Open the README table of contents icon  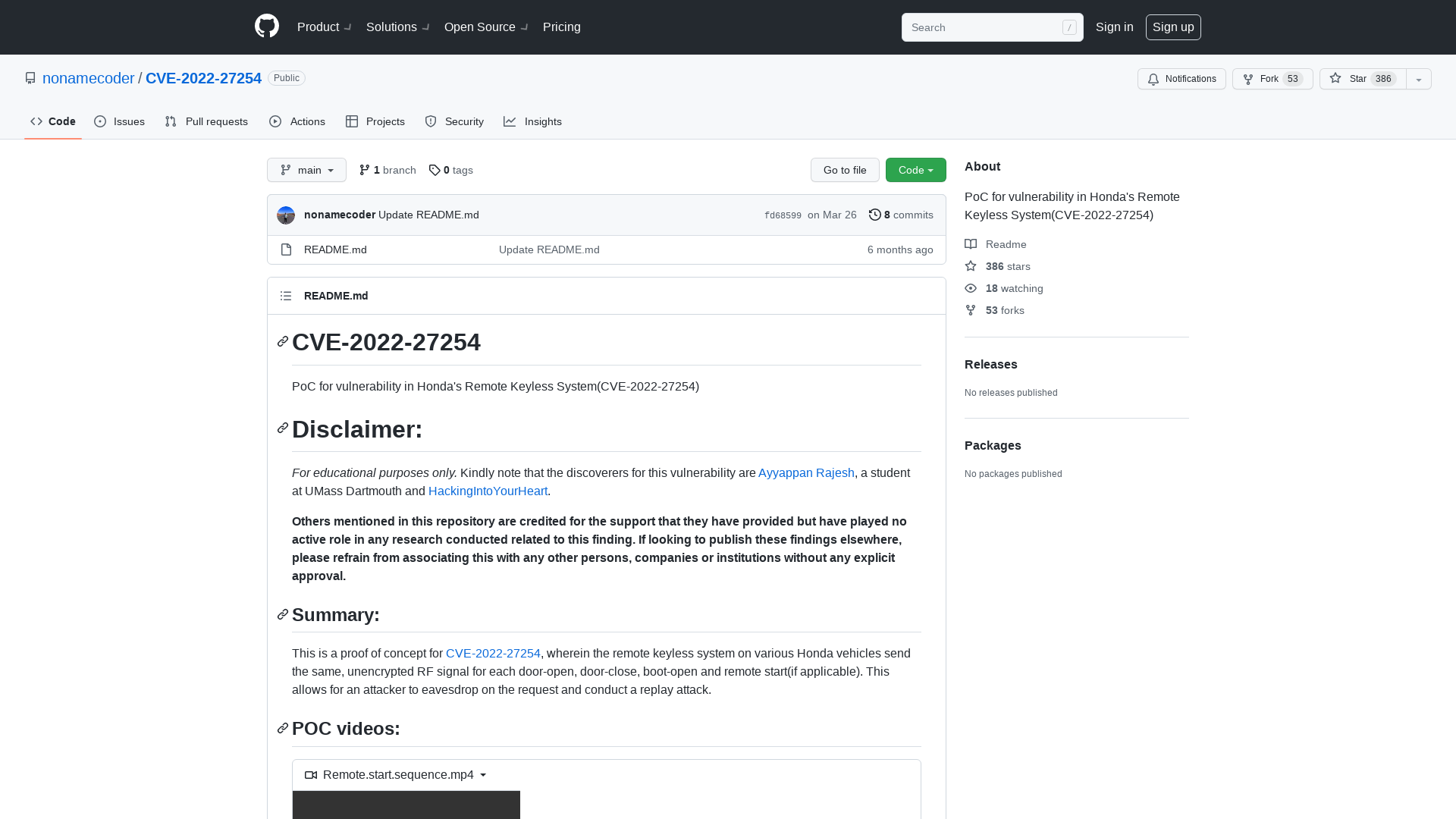coord(286,296)
